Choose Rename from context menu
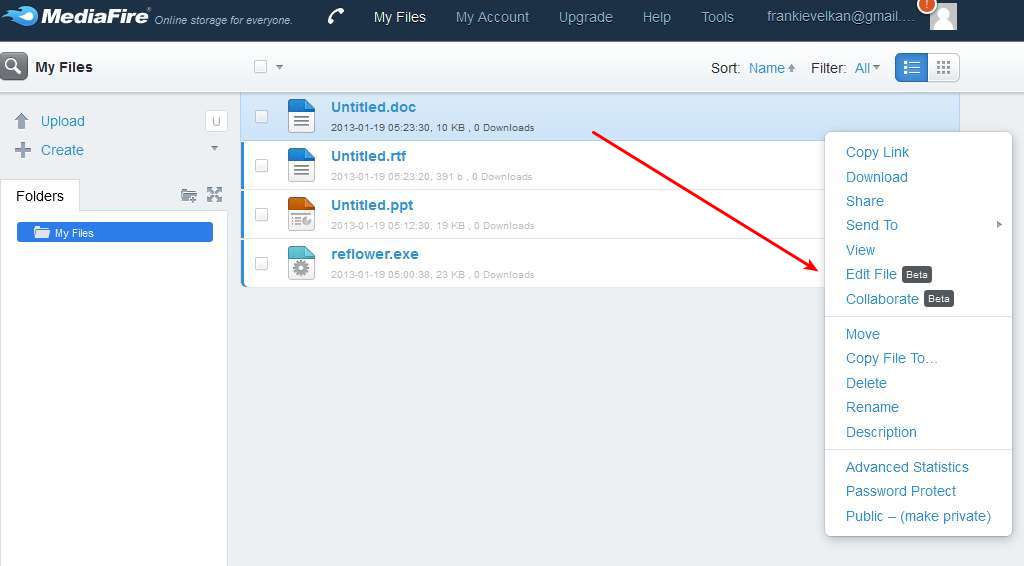Viewport: 1024px width, 566px height. (x=872, y=407)
